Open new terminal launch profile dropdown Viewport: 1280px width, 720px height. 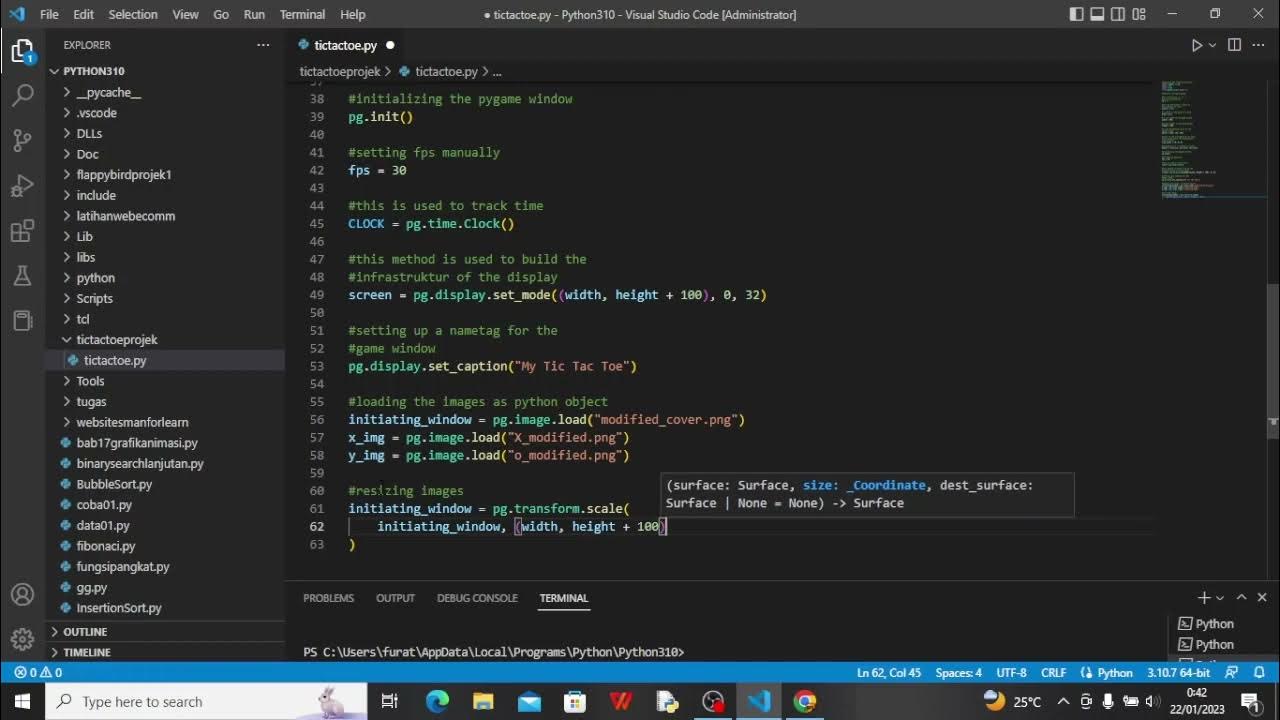pos(1220,597)
